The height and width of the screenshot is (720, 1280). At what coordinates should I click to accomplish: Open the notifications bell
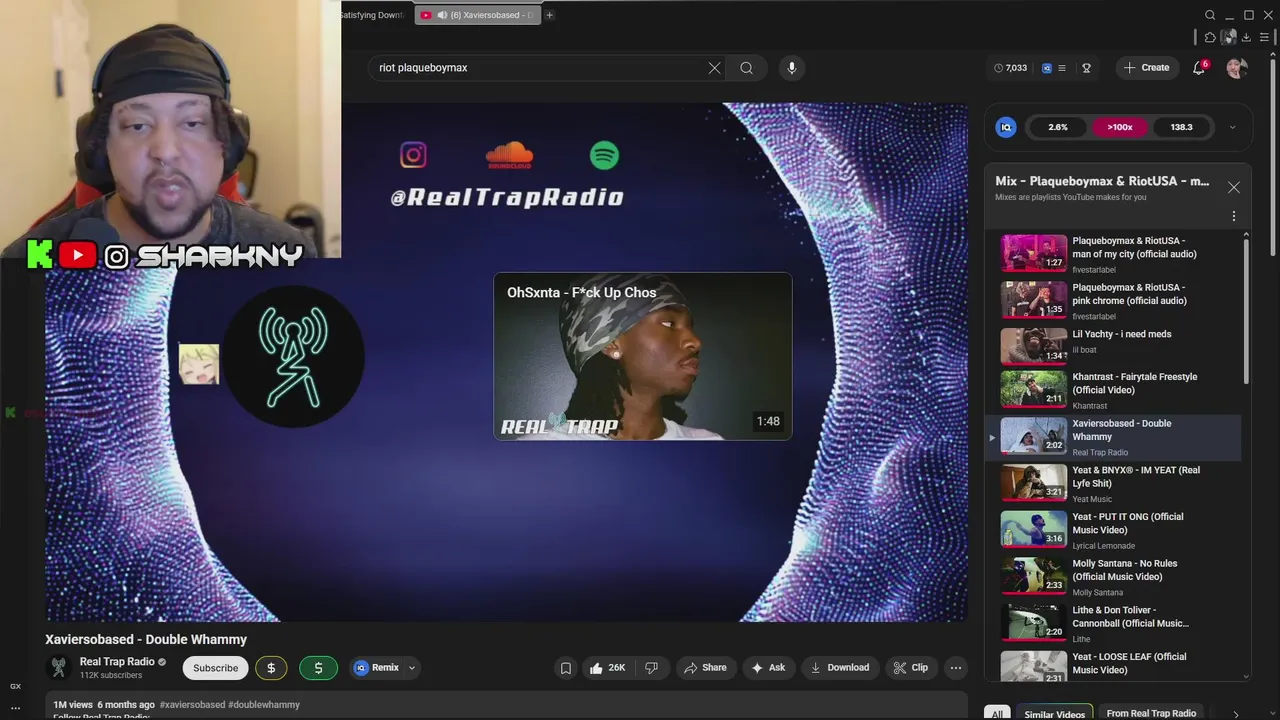click(x=1199, y=68)
